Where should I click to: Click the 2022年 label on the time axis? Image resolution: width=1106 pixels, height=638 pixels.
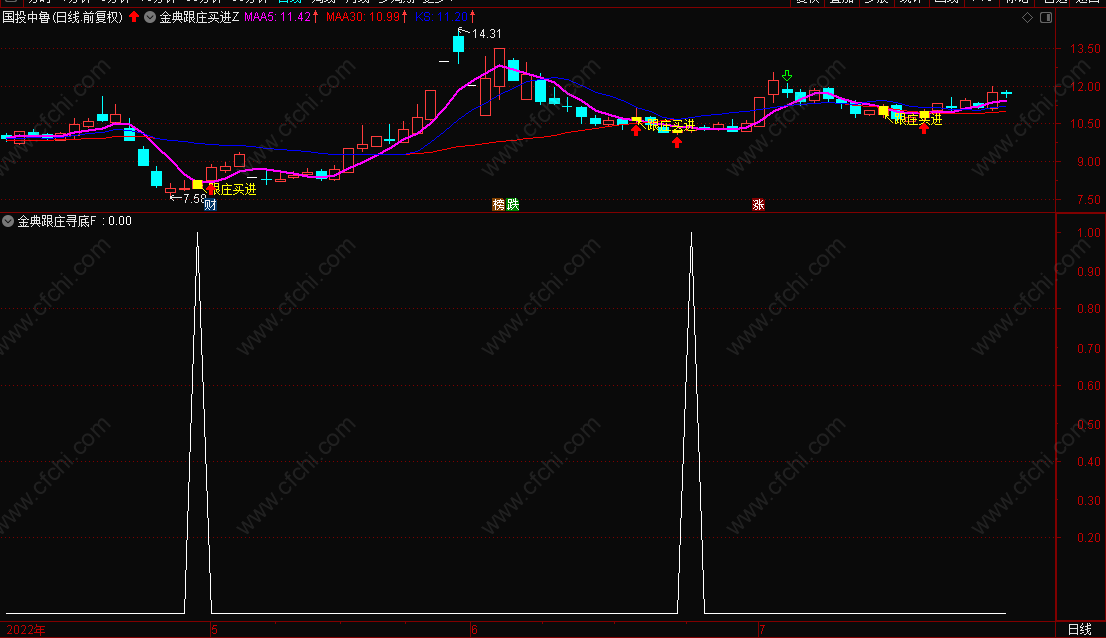tap(25, 630)
